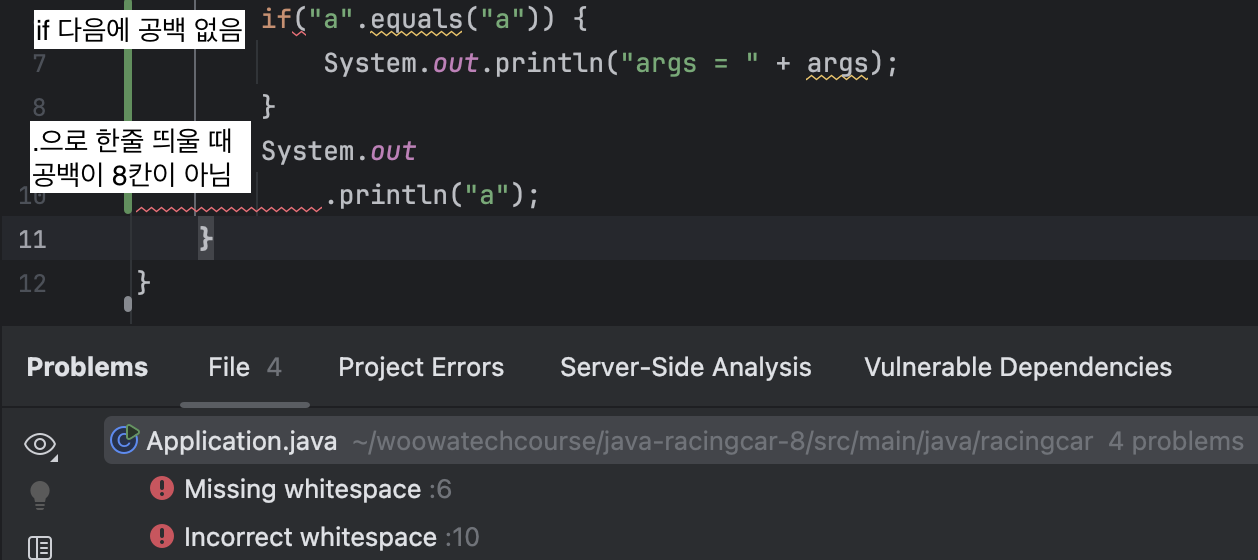Click the underlined args variable in println
Screen dimensions: 1258x560
pos(838,64)
